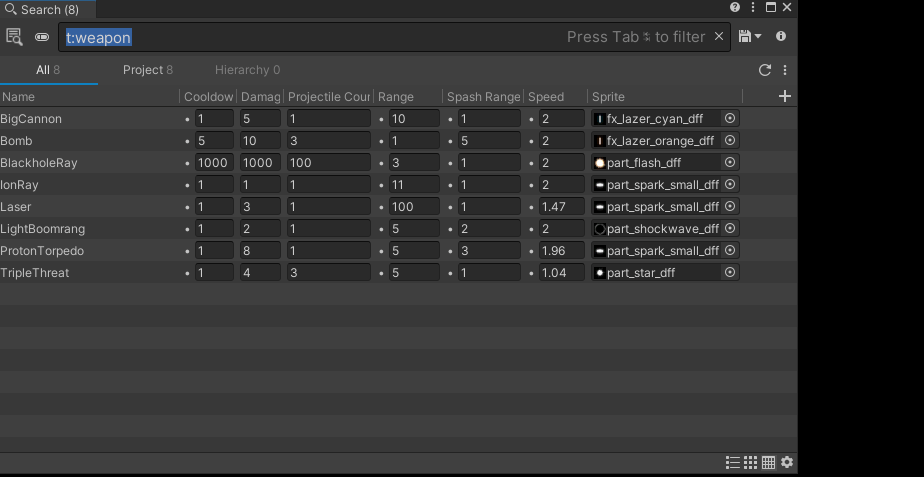The height and width of the screenshot is (477, 924).
Task: Click the Cooldown drag handle for Bomb
Action: pos(188,141)
